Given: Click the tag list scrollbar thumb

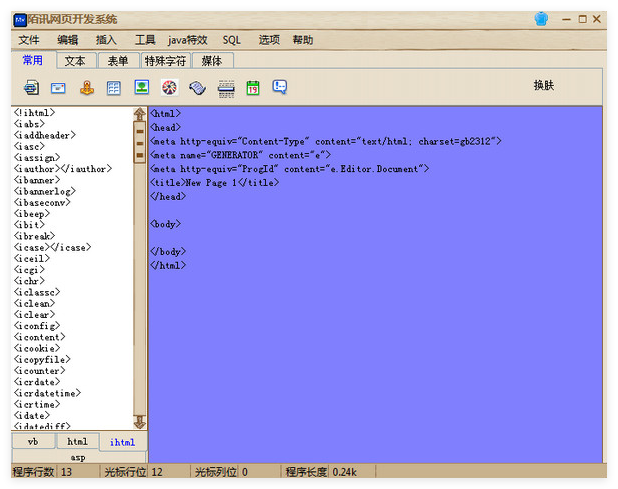Looking at the screenshot, I should [140, 143].
